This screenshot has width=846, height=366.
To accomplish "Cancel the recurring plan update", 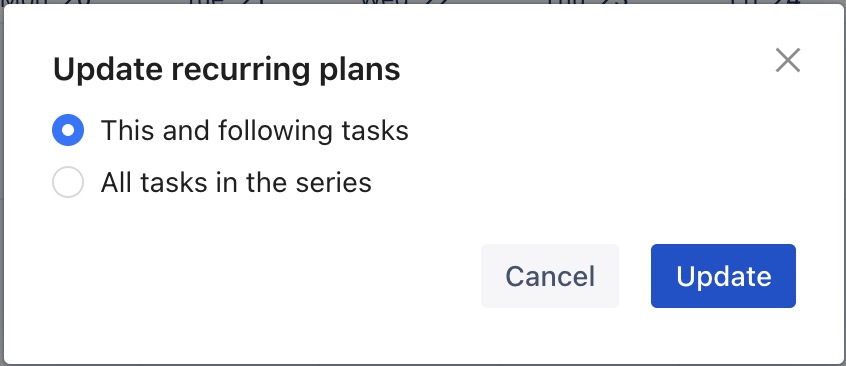I will click(550, 276).
